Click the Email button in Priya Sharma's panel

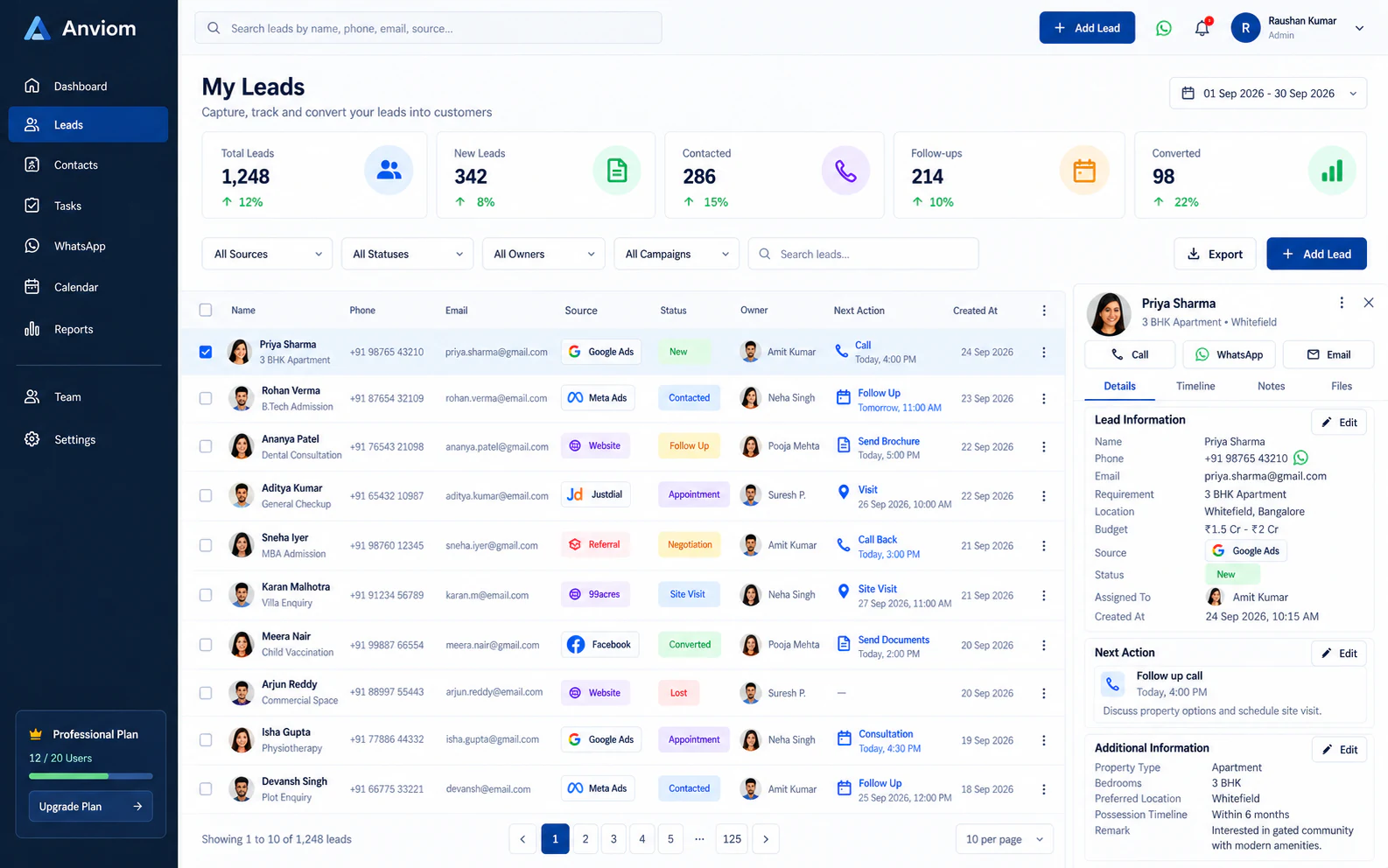tap(1328, 354)
